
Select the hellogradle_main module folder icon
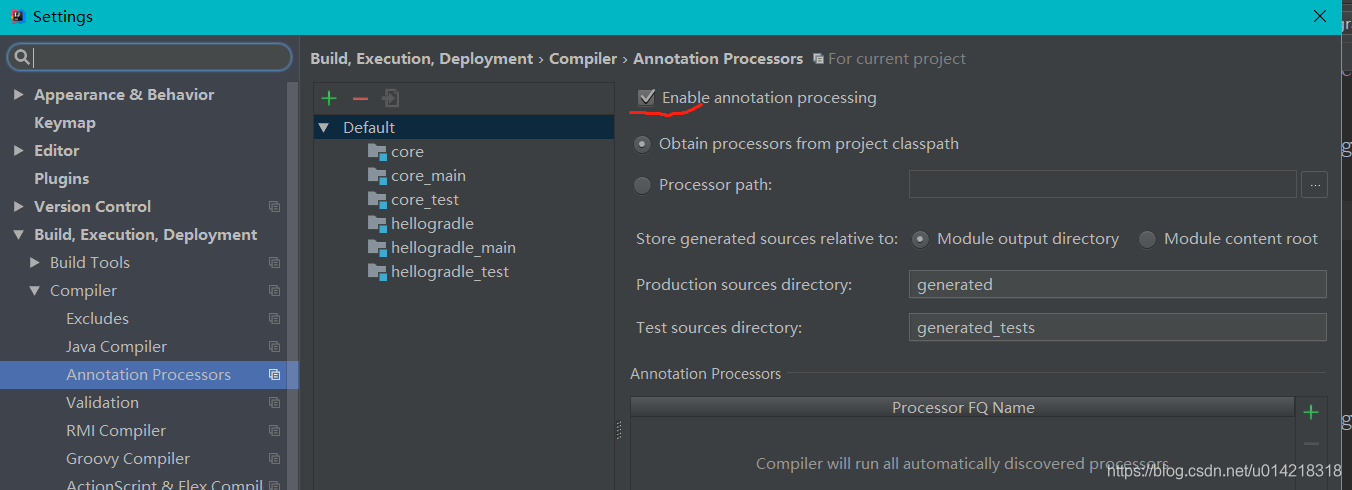click(x=377, y=247)
